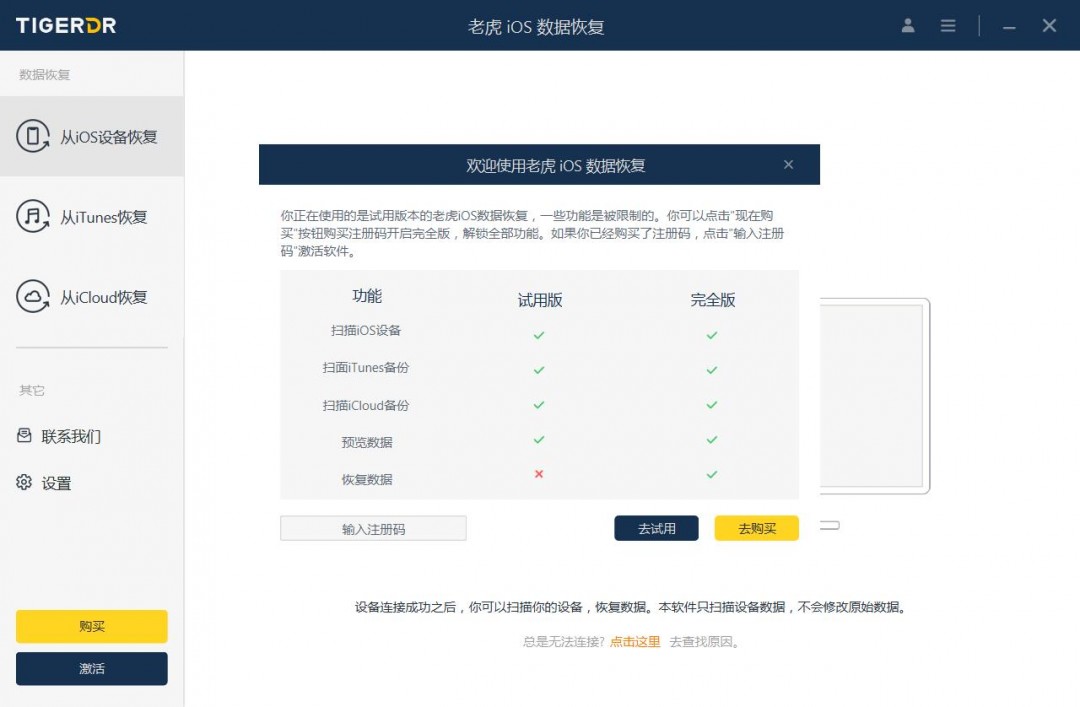Open the user account icon in title bar

[x=908, y=26]
